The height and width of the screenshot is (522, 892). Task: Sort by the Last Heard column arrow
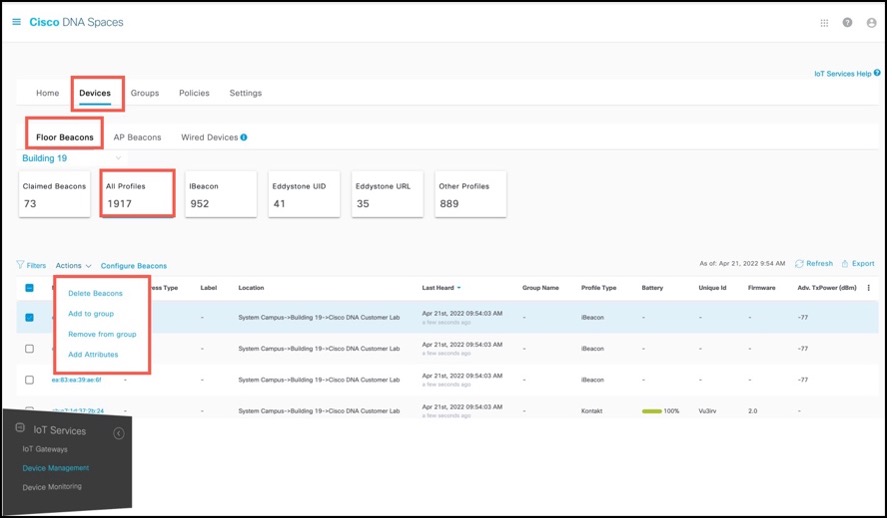point(459,288)
